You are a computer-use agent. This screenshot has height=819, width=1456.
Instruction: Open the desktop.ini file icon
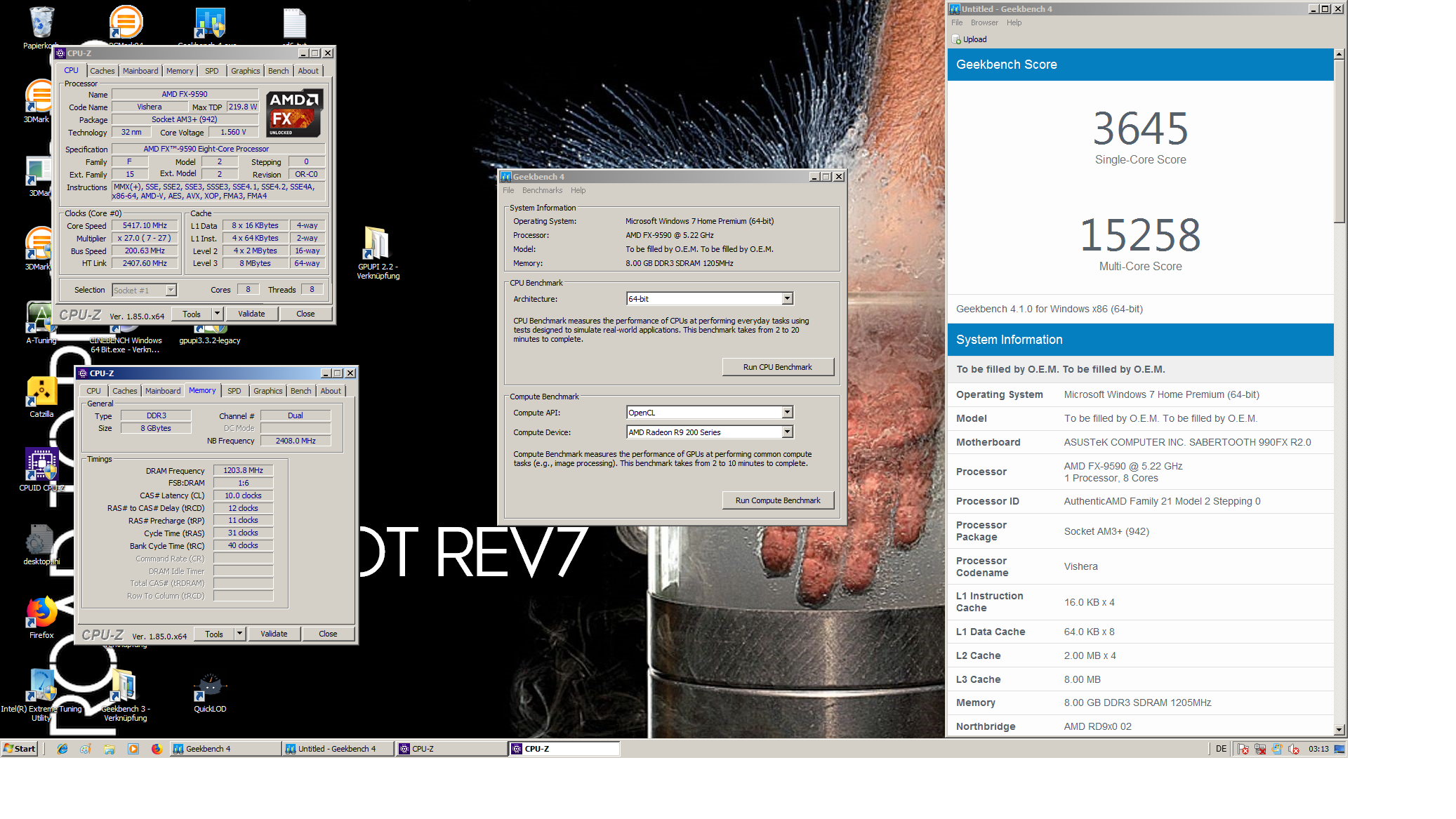point(39,540)
